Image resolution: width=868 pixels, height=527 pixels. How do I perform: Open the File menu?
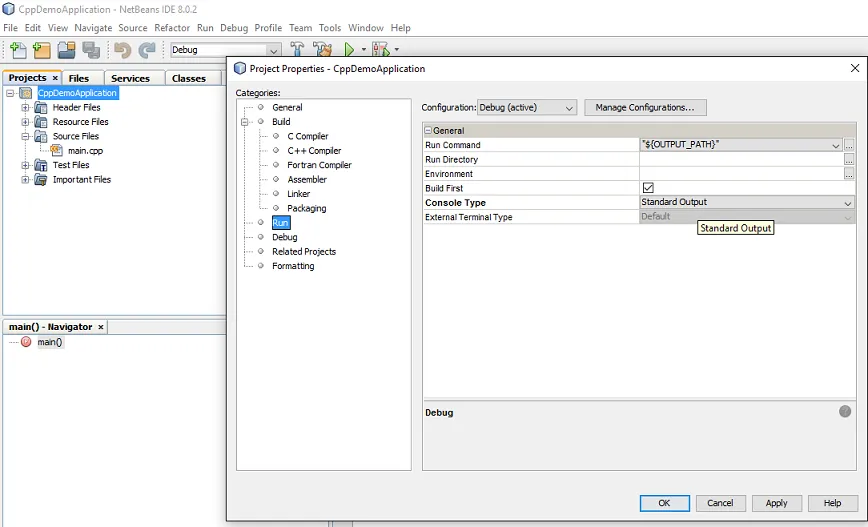tap(11, 28)
